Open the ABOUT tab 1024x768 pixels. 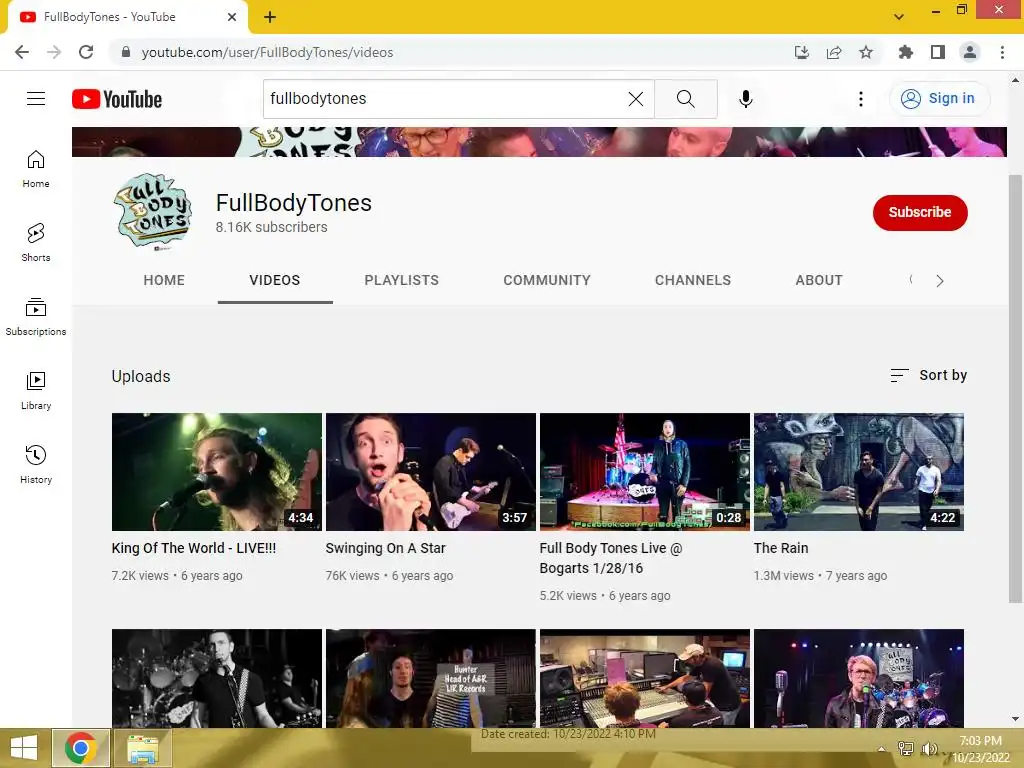pyautogui.click(x=819, y=280)
